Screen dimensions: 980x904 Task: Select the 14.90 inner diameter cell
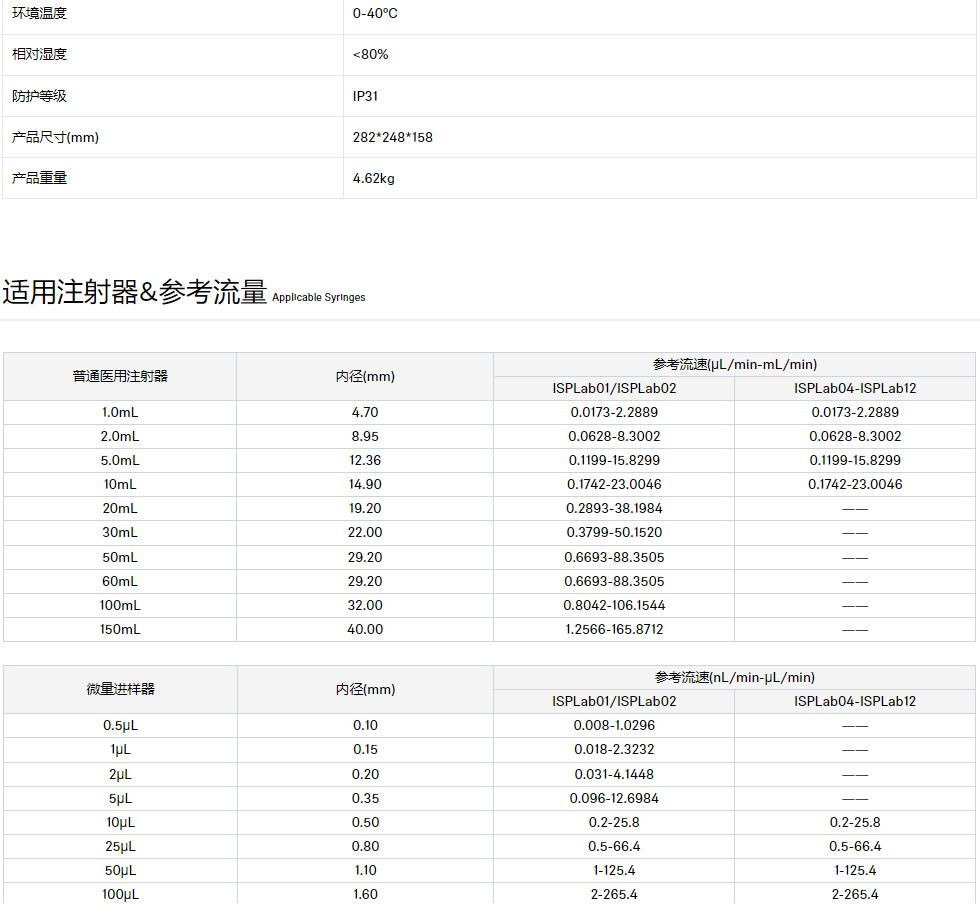[x=365, y=485]
